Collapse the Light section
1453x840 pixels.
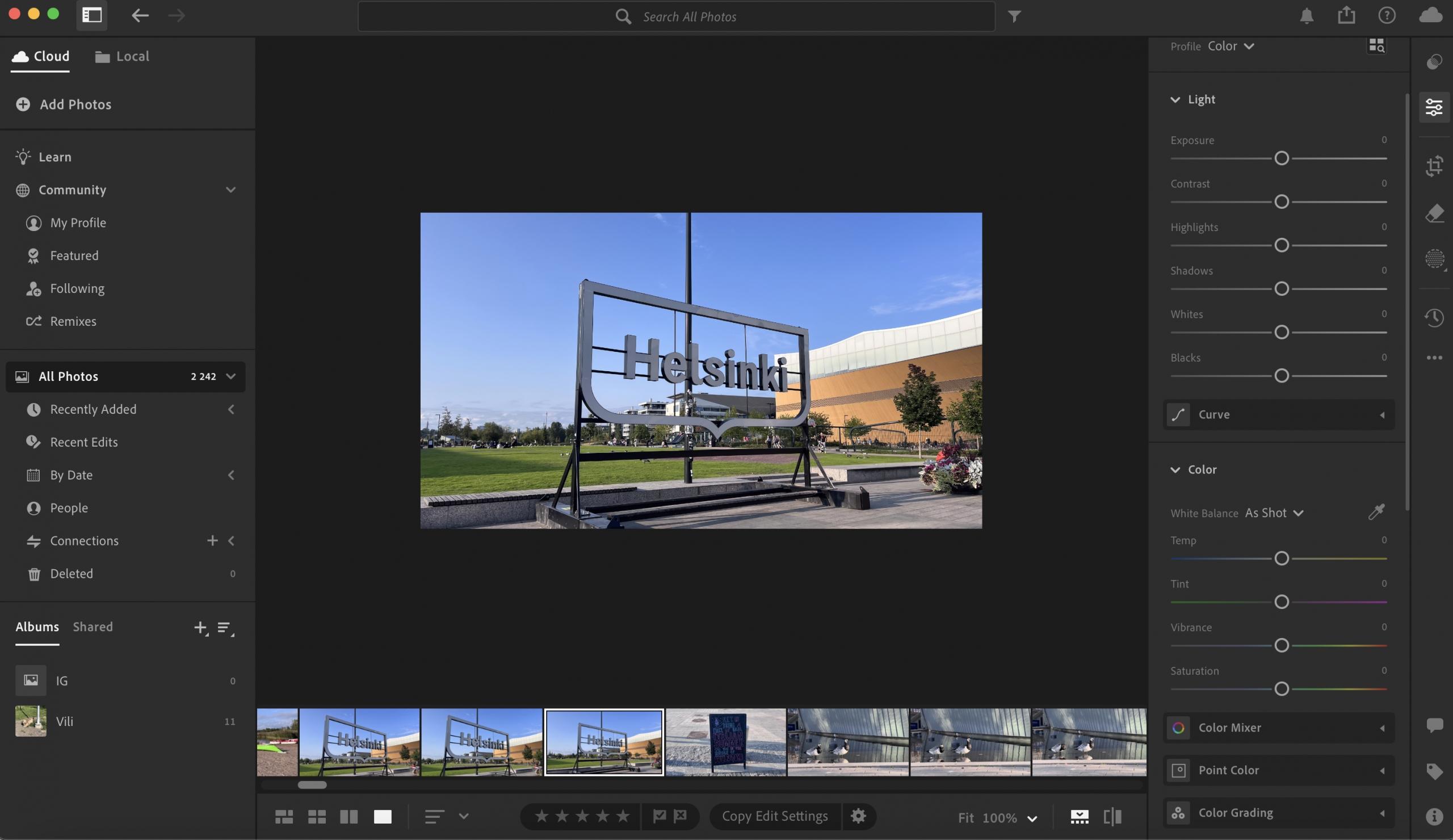click(1175, 99)
